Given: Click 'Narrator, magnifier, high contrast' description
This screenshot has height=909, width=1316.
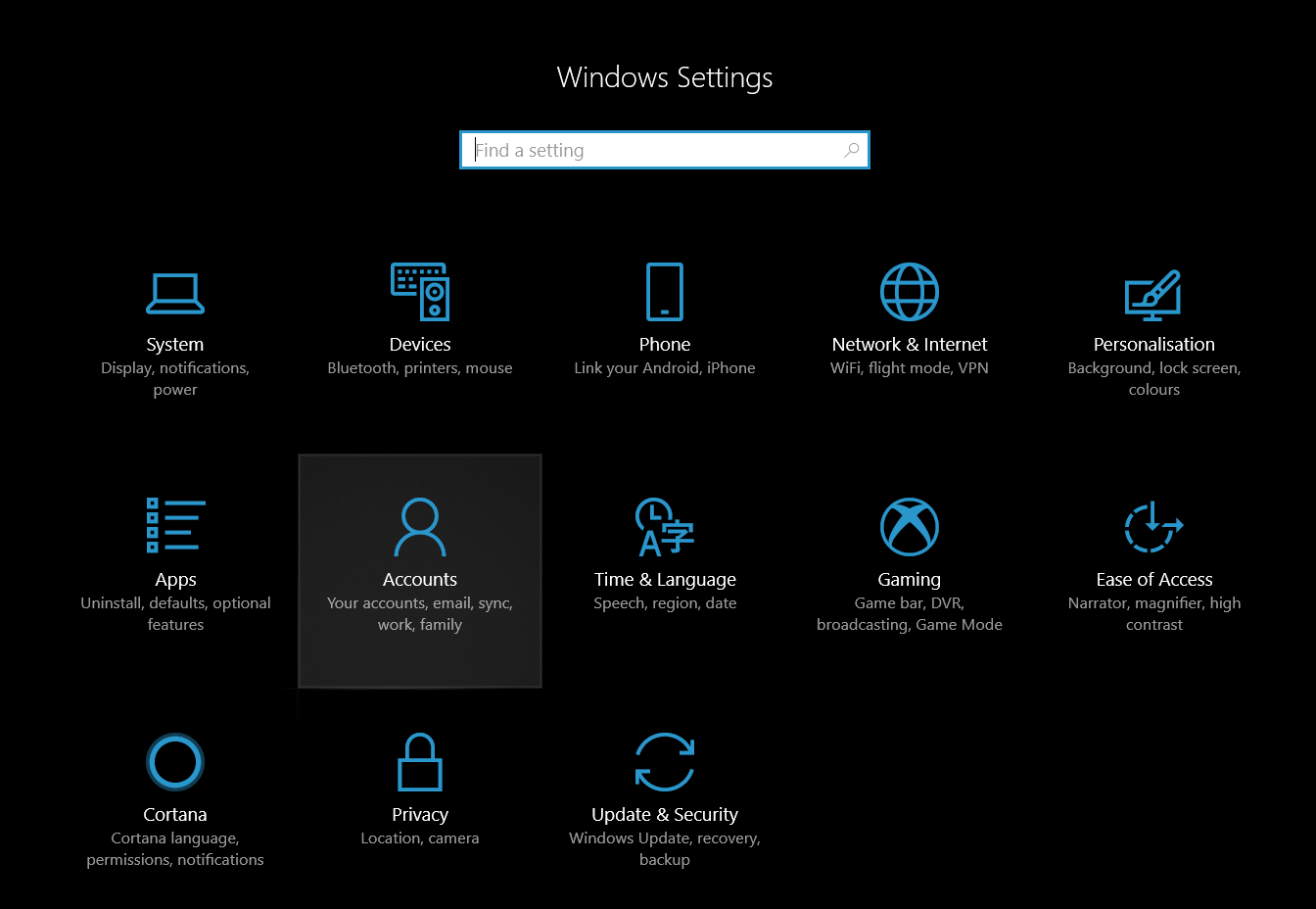Looking at the screenshot, I should coord(1154,614).
